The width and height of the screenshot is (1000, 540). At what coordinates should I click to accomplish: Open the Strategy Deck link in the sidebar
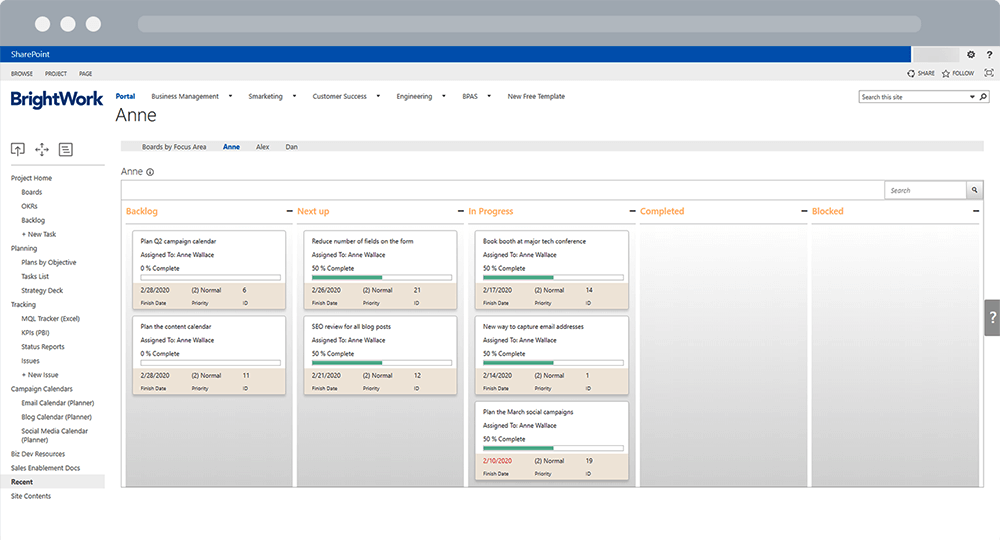coord(42,290)
